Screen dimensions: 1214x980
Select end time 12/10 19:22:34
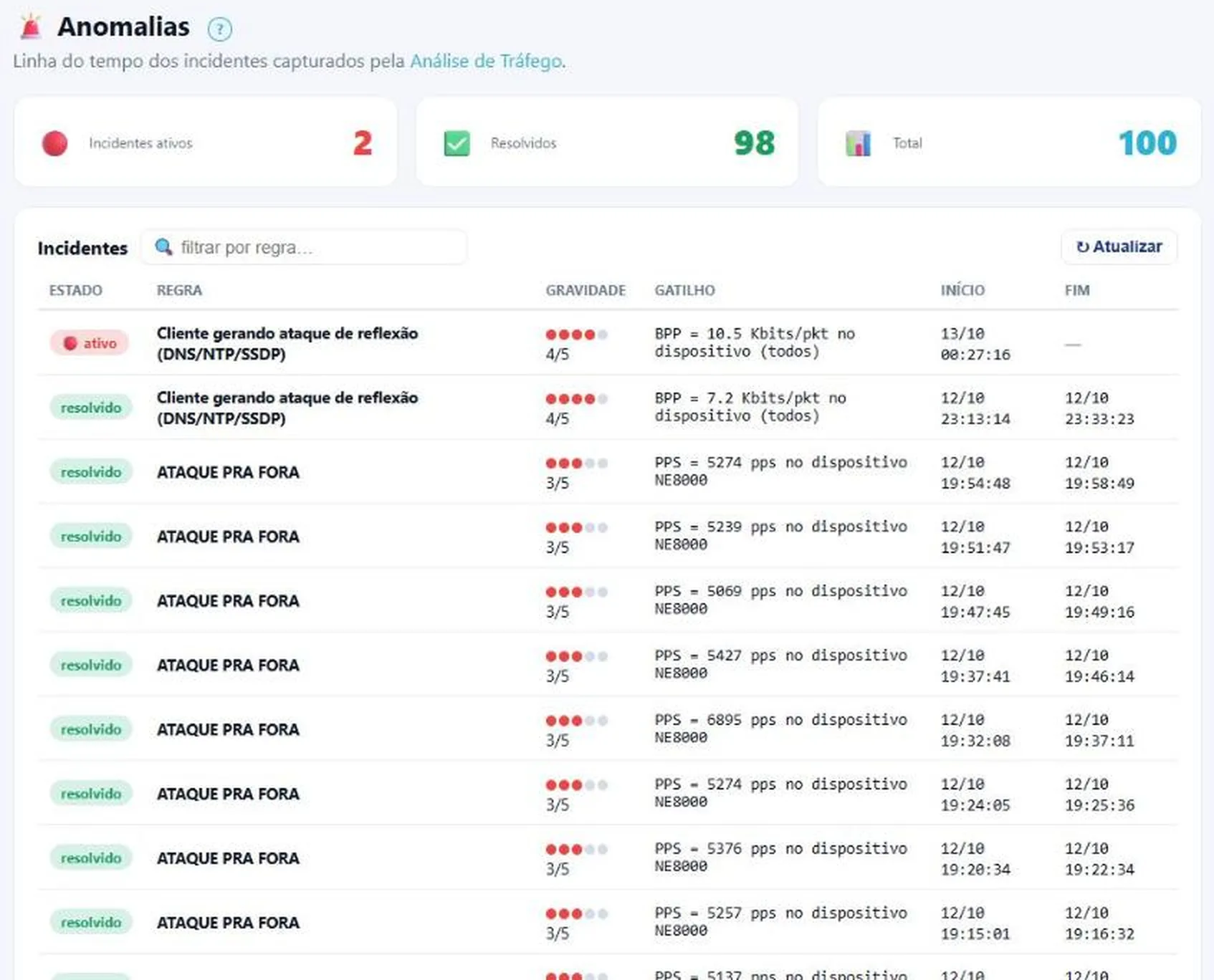click(x=1099, y=858)
